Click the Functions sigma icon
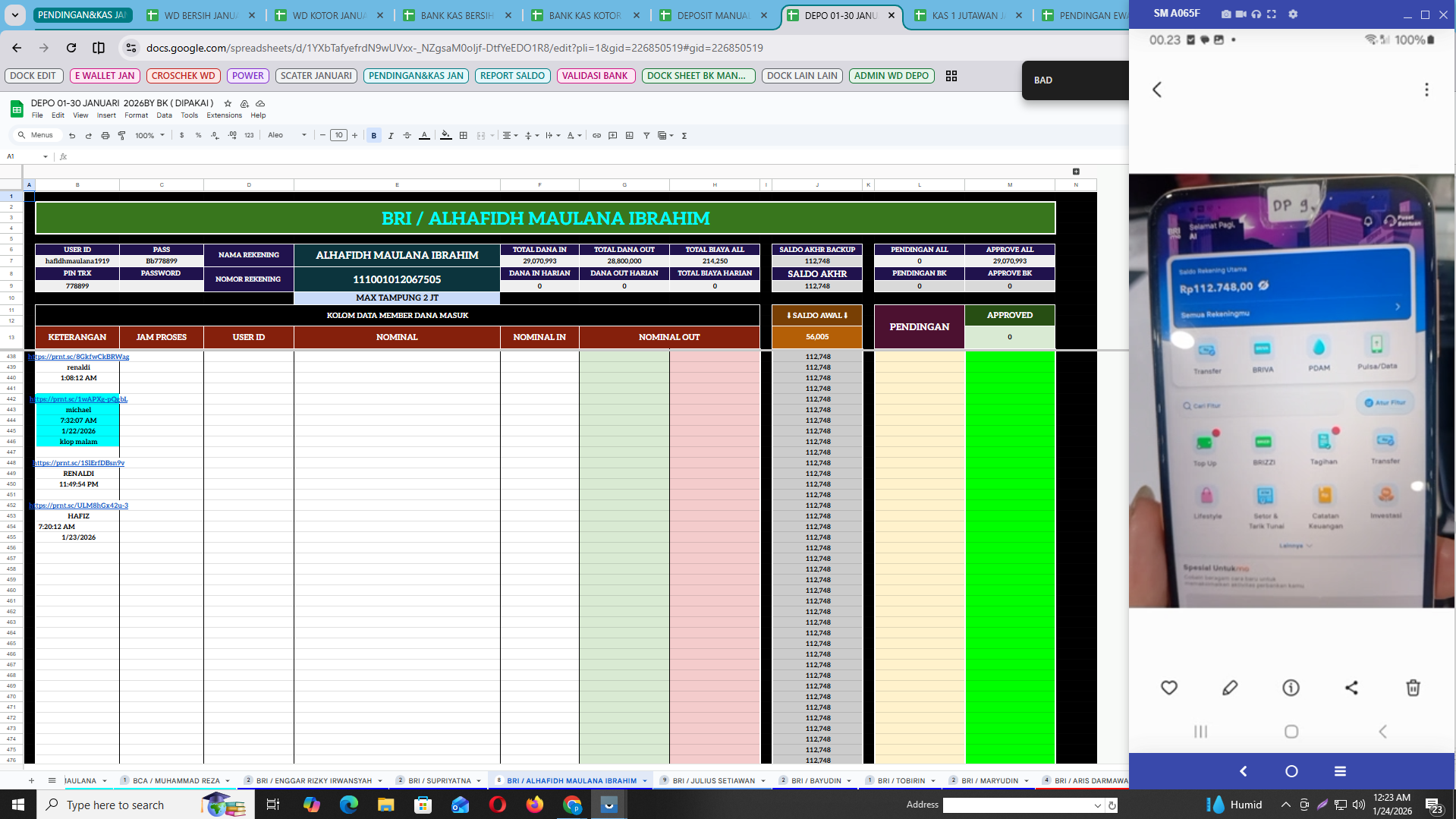This screenshot has height=819, width=1456. pos(684,136)
